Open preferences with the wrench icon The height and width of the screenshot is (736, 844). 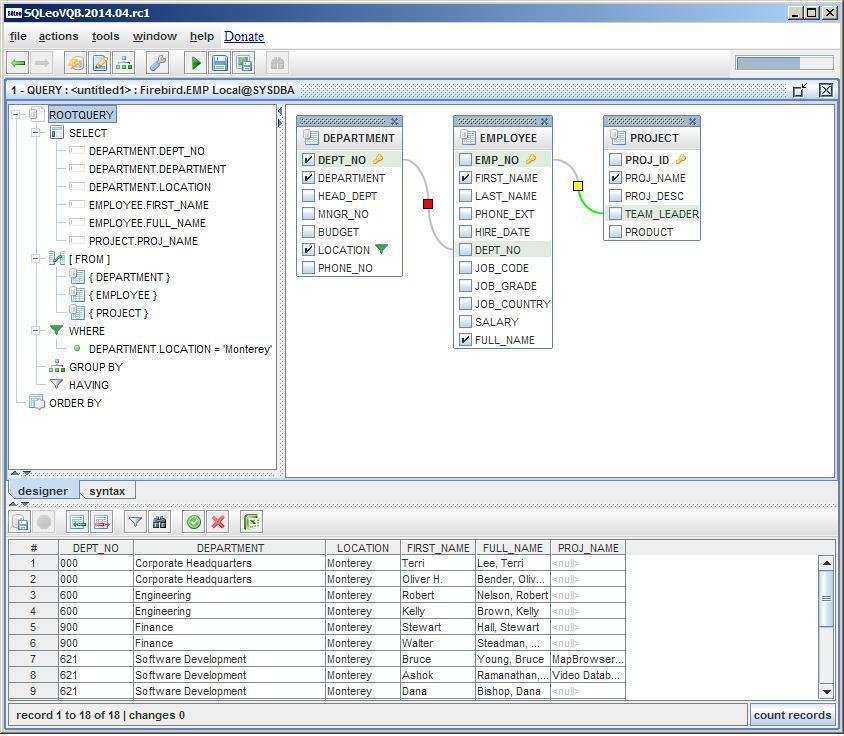coord(156,62)
